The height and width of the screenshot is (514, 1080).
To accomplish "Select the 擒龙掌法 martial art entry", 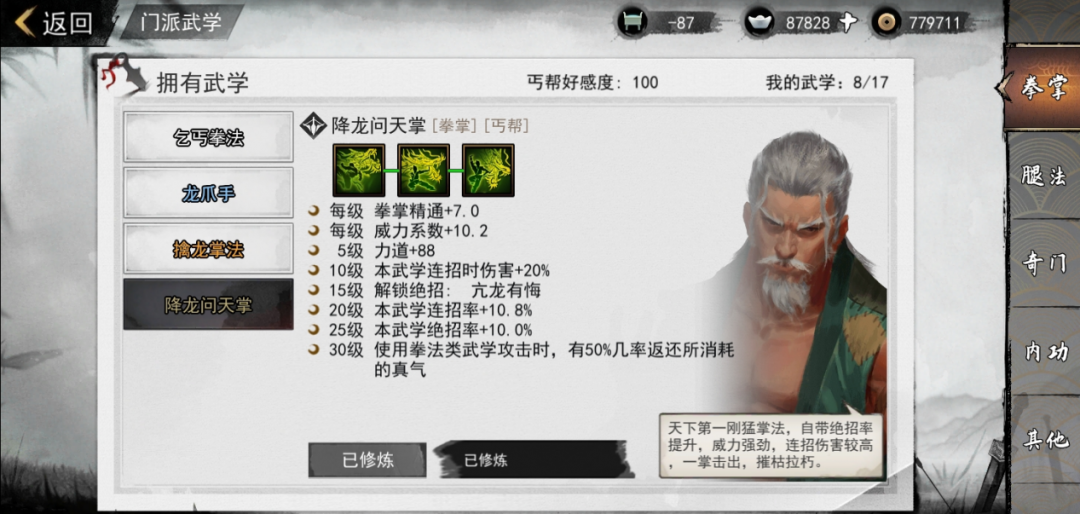I will [x=208, y=249].
